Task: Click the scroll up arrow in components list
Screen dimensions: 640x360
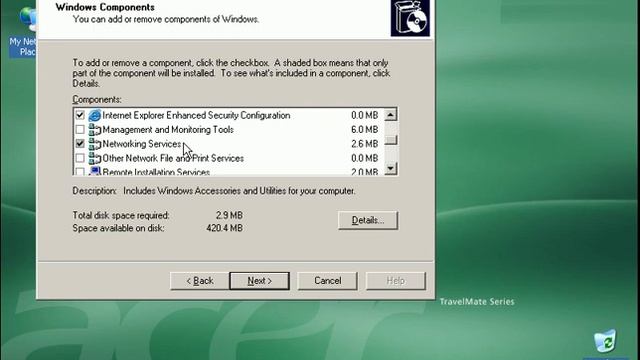Action: click(x=391, y=115)
